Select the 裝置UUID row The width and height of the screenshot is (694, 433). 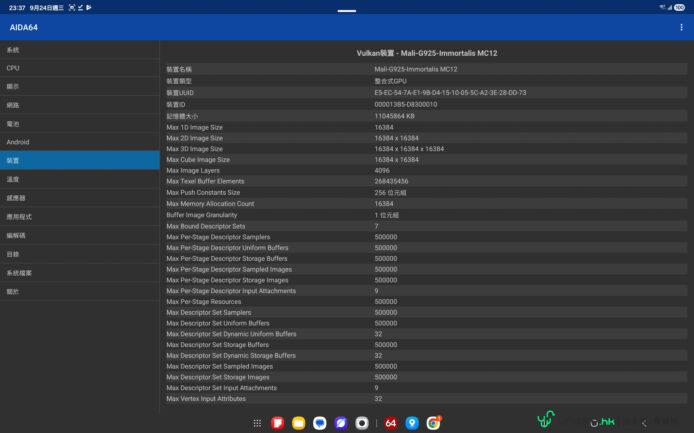point(426,93)
